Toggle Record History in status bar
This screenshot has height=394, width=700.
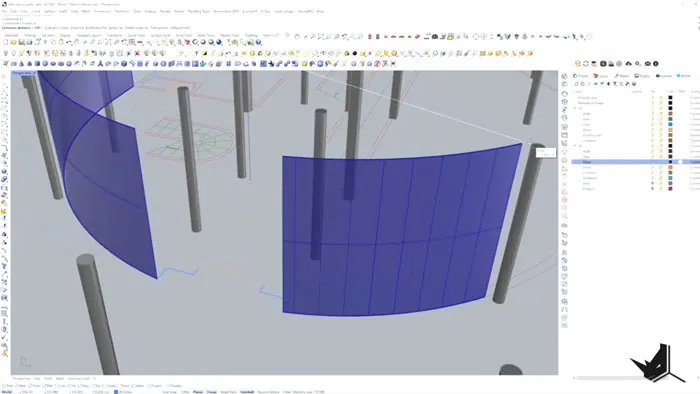pos(268,392)
